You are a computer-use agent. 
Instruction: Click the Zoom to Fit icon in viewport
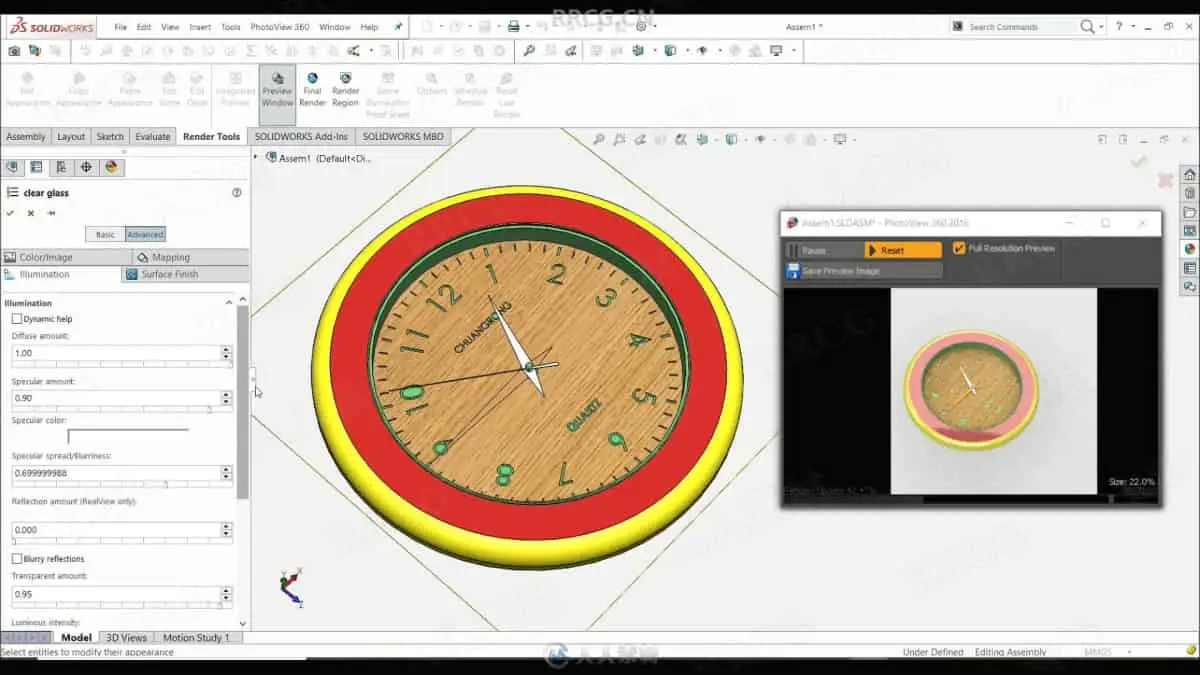tap(599, 139)
